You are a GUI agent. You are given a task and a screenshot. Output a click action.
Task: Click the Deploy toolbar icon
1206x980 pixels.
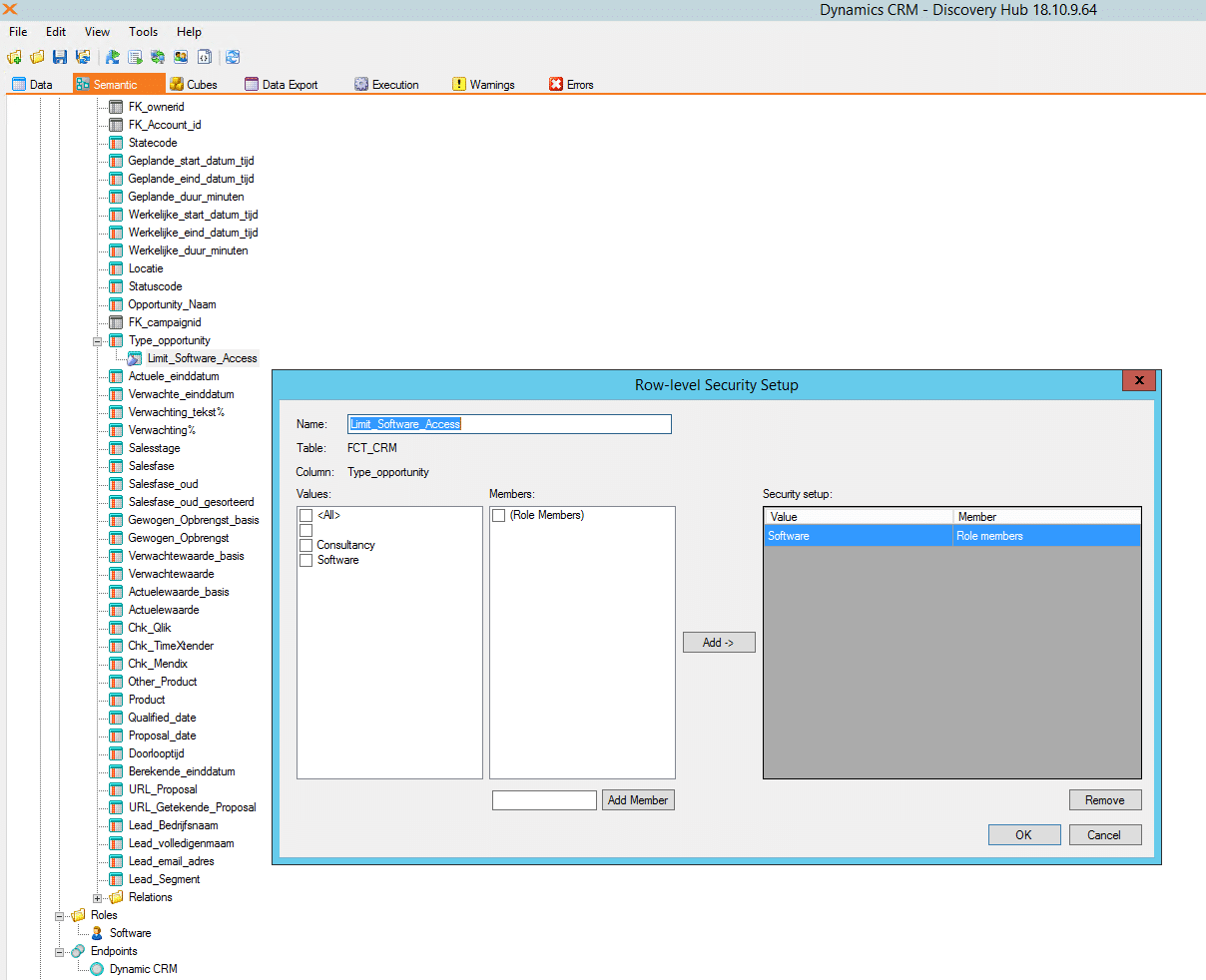tap(111, 57)
